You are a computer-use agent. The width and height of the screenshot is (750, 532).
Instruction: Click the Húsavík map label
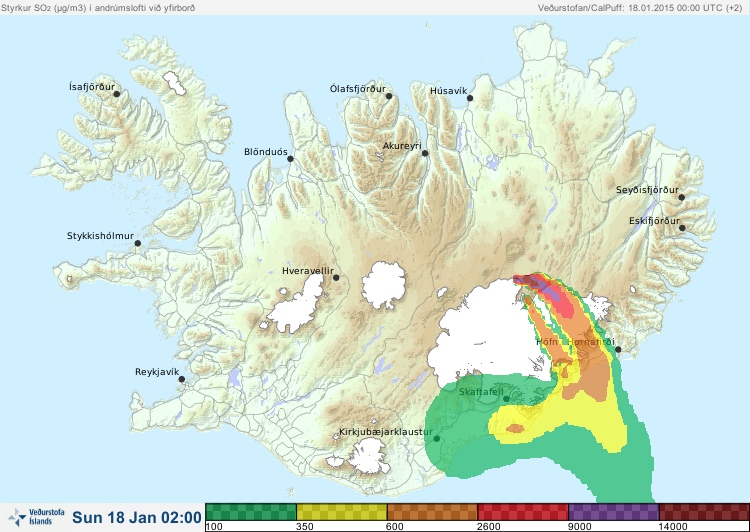pyautogui.click(x=448, y=91)
